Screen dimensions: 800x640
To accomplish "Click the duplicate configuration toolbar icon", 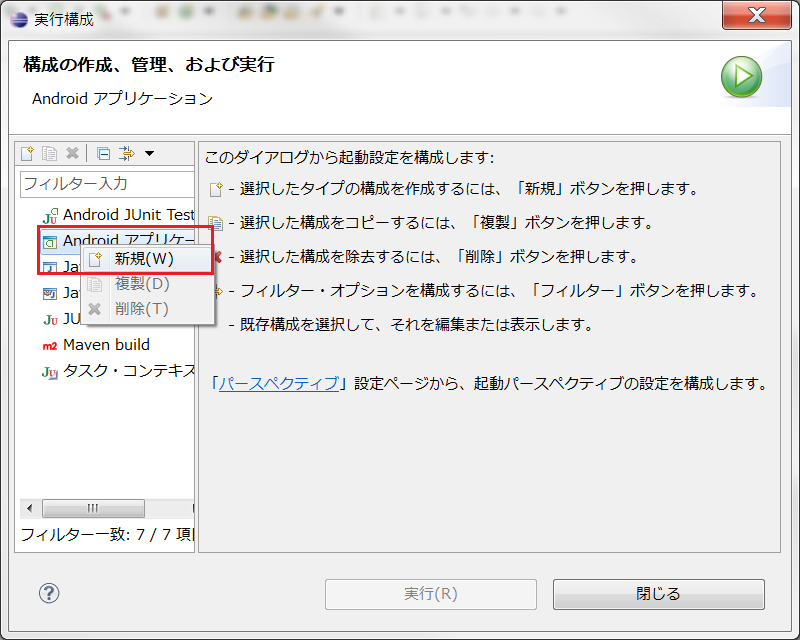I will 49,153.
